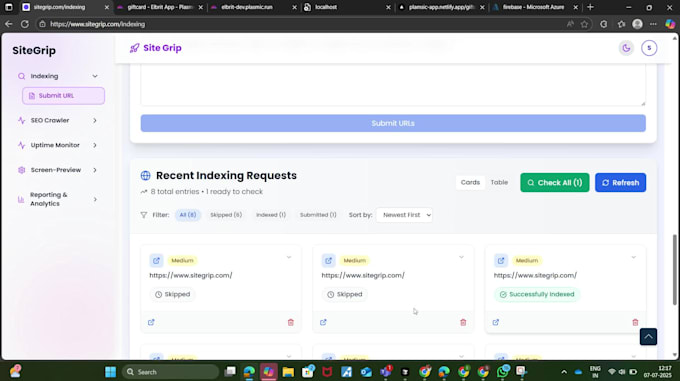
Task: Open the external link at bottom of Successfully Indexed card
Action: click(496, 322)
